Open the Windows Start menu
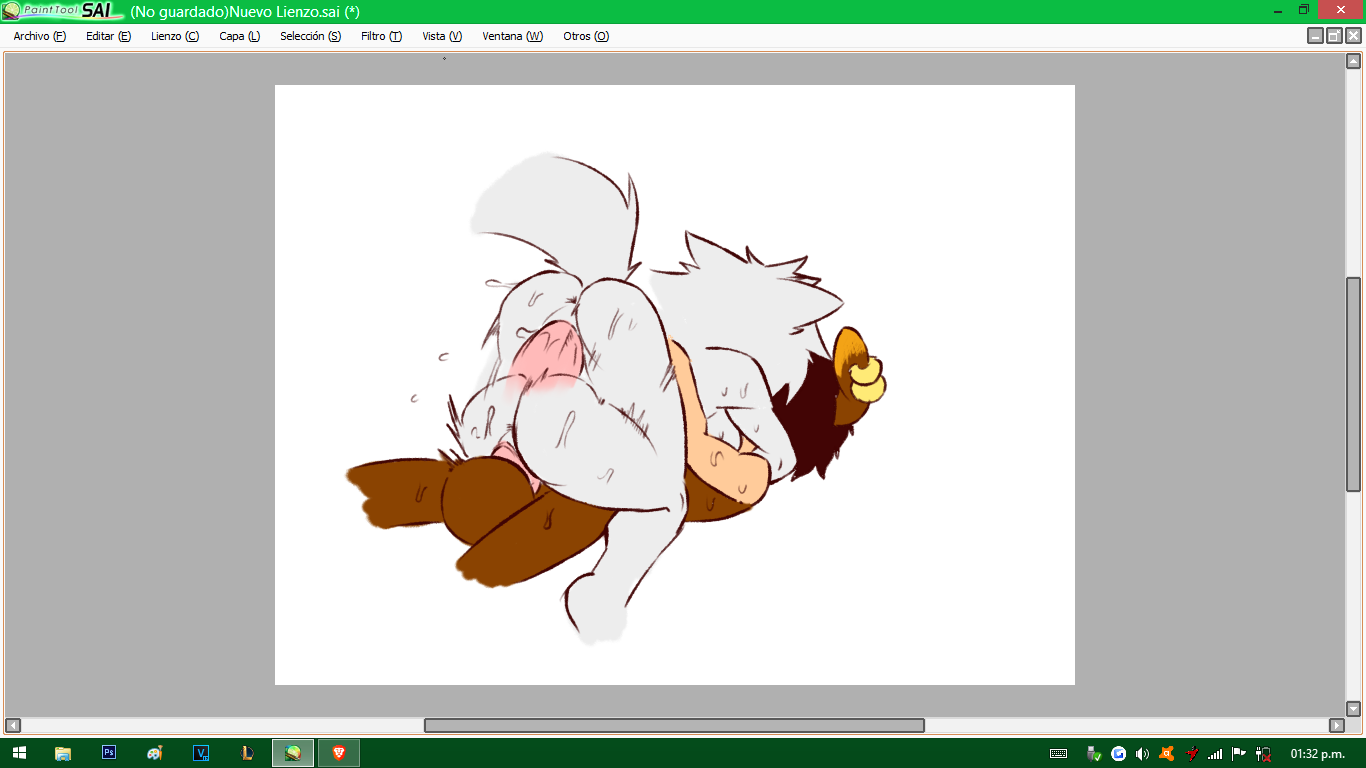This screenshot has height=768, width=1366. (x=19, y=753)
